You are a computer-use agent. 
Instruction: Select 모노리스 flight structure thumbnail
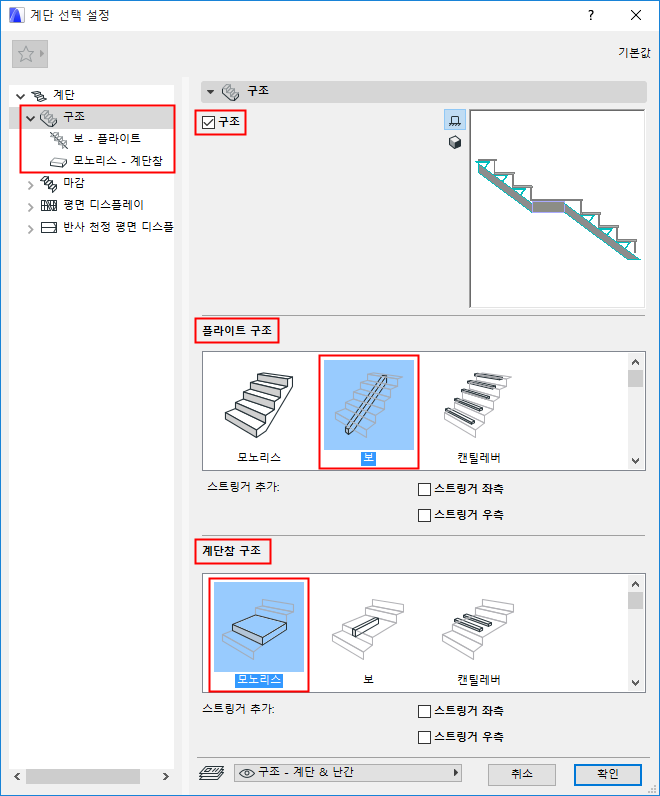259,412
